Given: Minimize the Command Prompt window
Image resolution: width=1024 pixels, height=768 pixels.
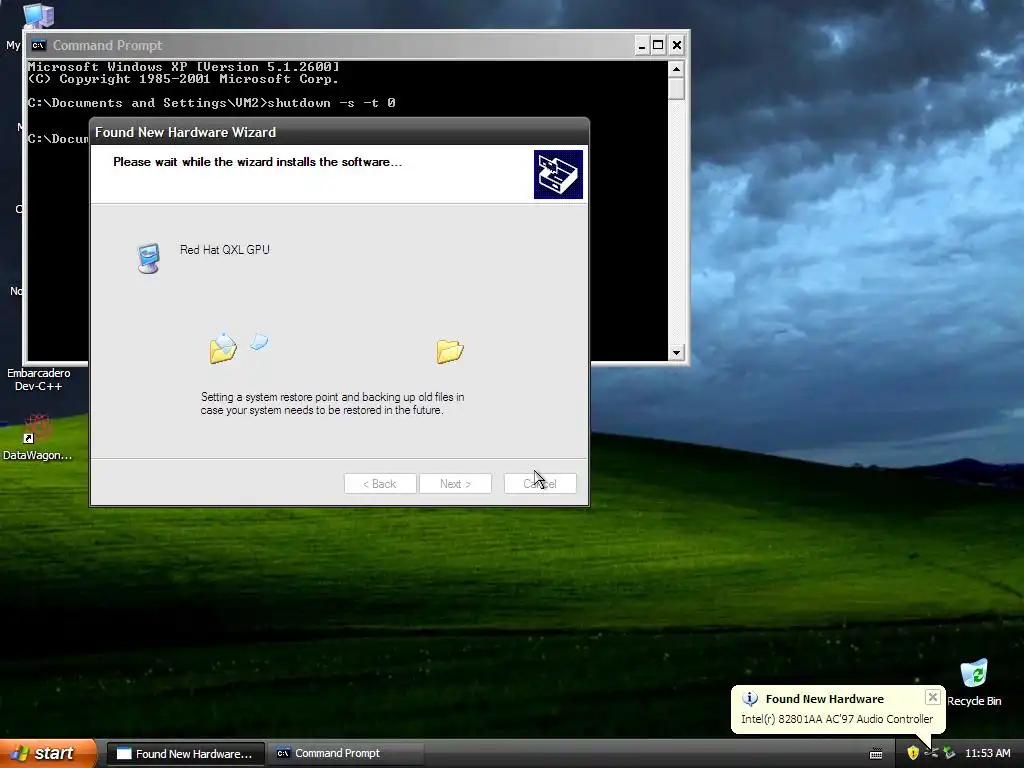Looking at the screenshot, I should click(641, 45).
